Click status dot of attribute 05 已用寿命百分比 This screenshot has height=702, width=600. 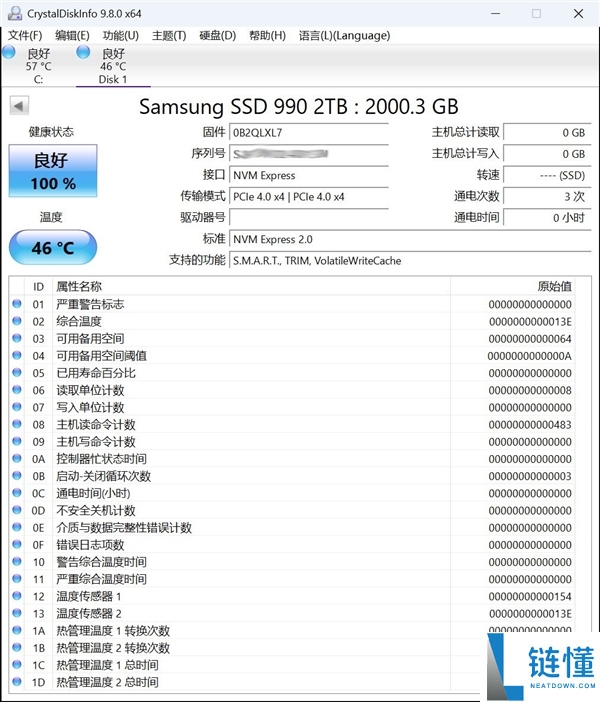click(x=17, y=372)
